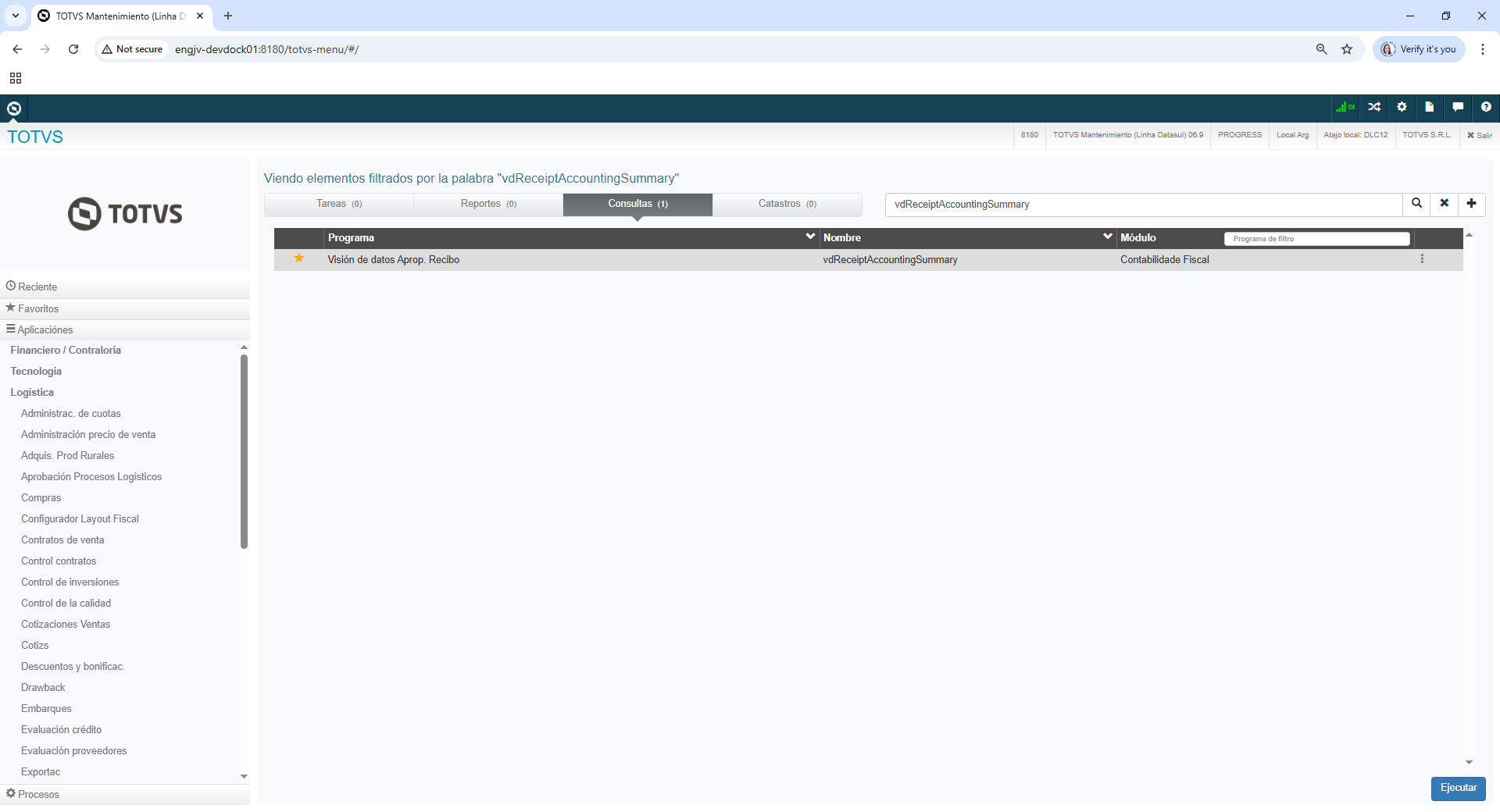Run search with the magnifying glass button
Image resolution: width=1500 pixels, height=812 pixels.
point(1416,204)
